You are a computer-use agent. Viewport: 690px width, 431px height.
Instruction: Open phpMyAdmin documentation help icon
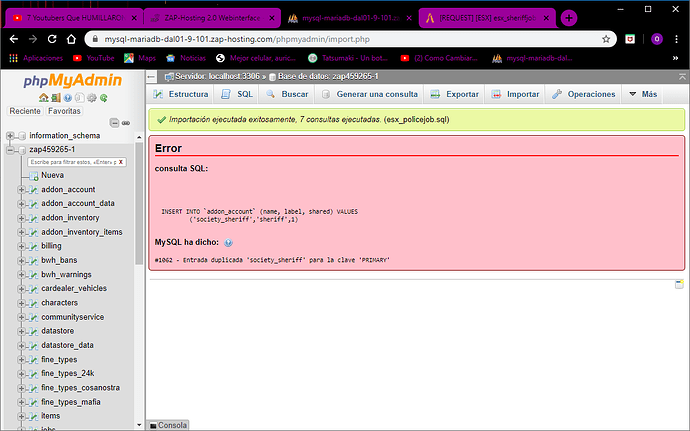click(67, 98)
